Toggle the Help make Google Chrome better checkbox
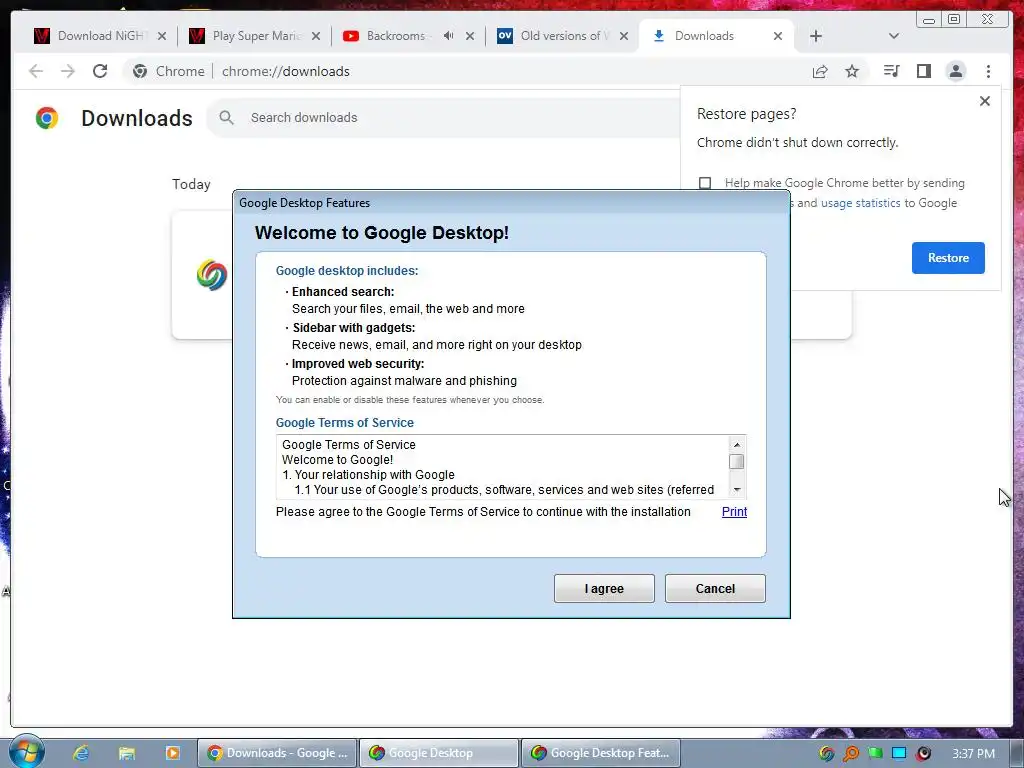Screen dimensions: 1024x768 click(705, 183)
